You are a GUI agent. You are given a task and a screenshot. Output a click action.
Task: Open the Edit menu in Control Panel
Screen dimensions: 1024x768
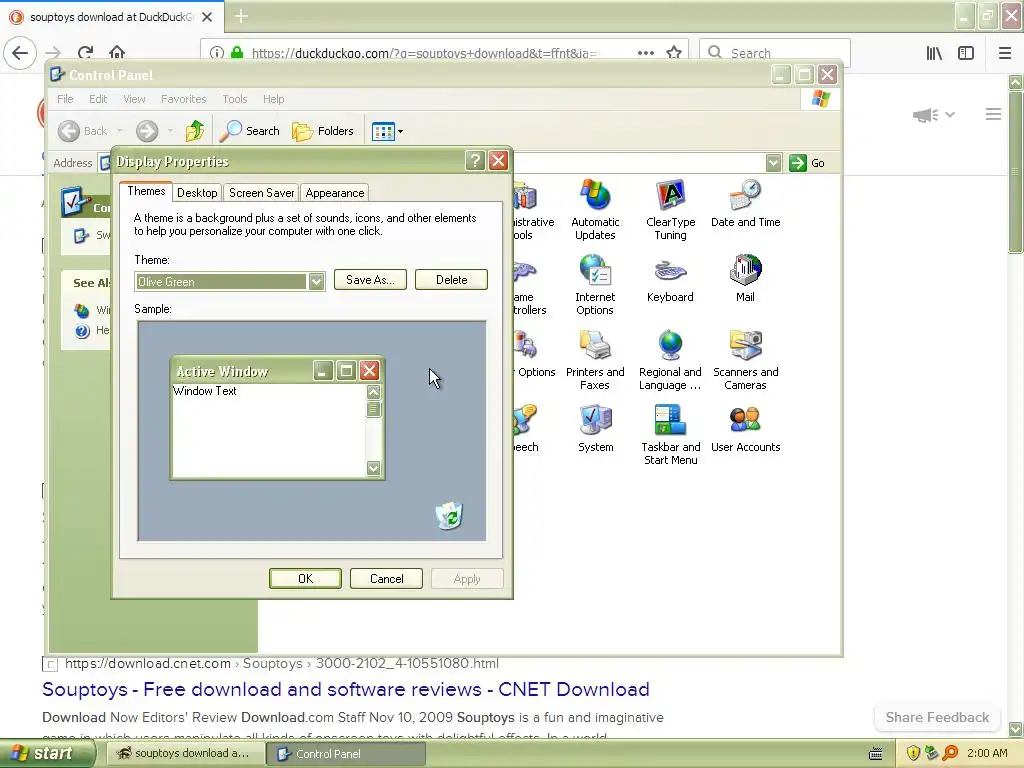point(98,99)
